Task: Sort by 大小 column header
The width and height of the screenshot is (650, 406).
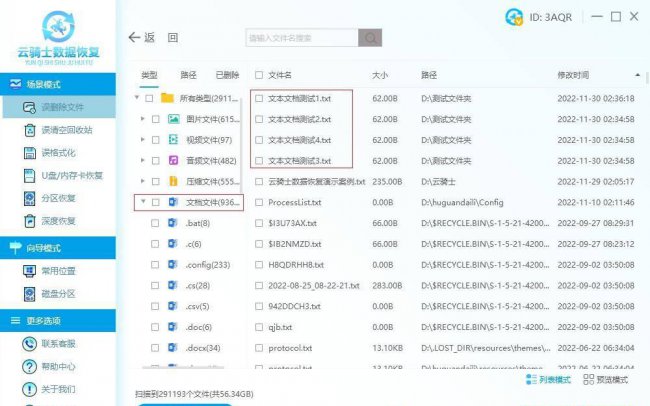Action: [x=380, y=75]
